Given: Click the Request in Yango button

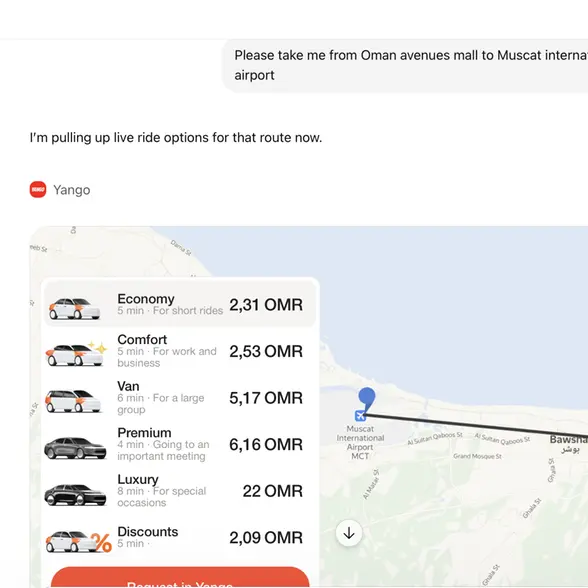Looking at the screenshot, I should [x=180, y=578].
